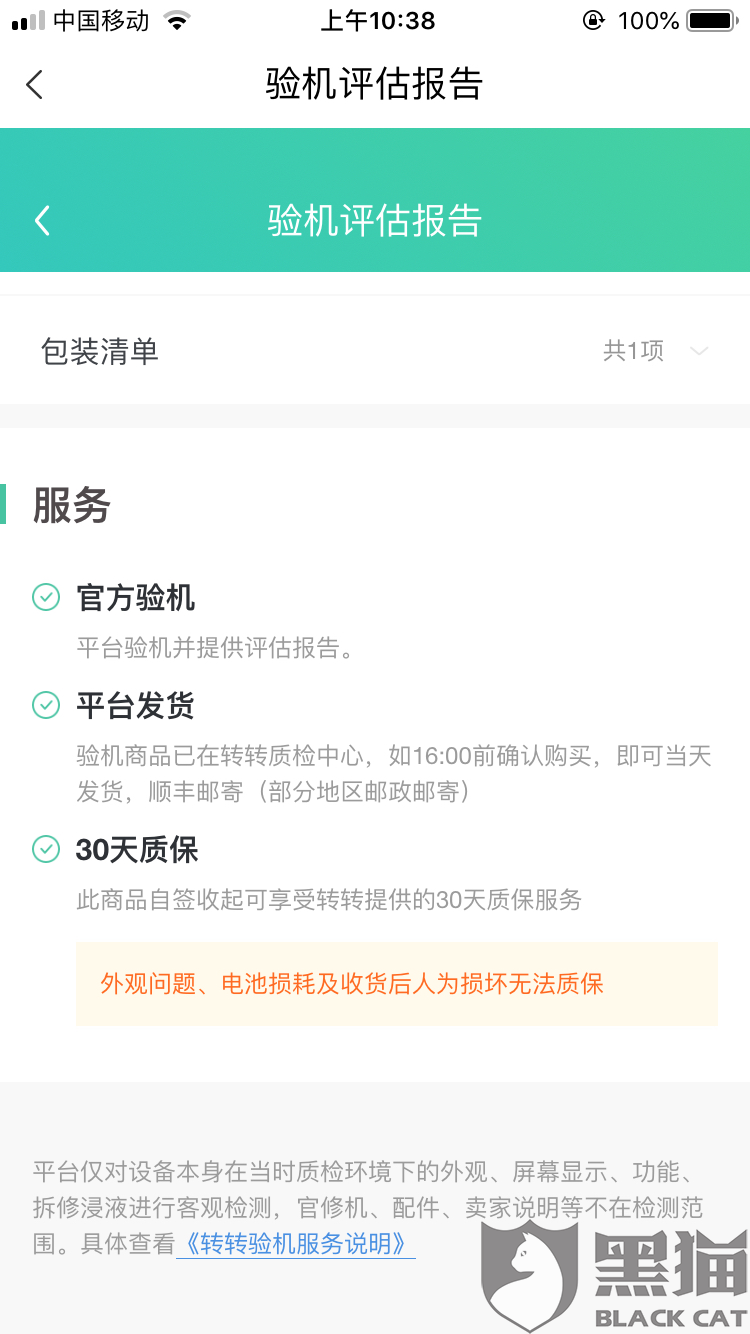
Task: Tap the orange warranty exclusion notice
Action: [397, 984]
